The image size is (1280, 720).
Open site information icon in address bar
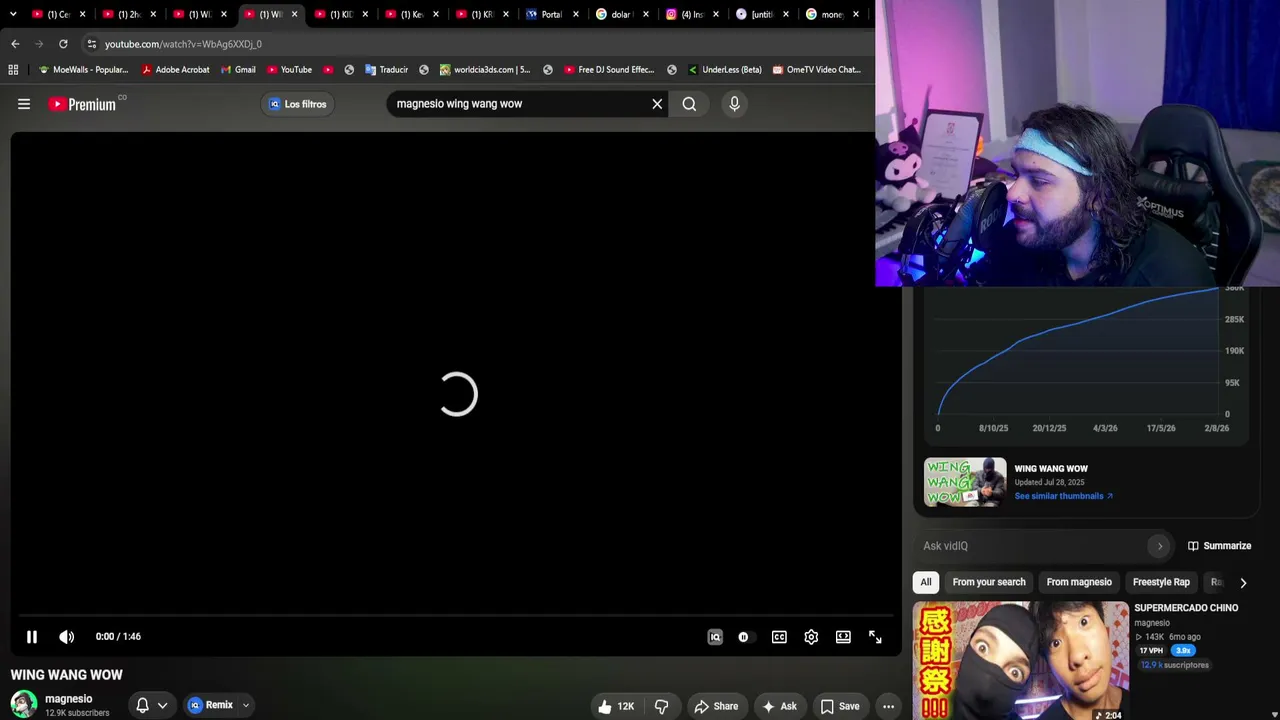92,44
